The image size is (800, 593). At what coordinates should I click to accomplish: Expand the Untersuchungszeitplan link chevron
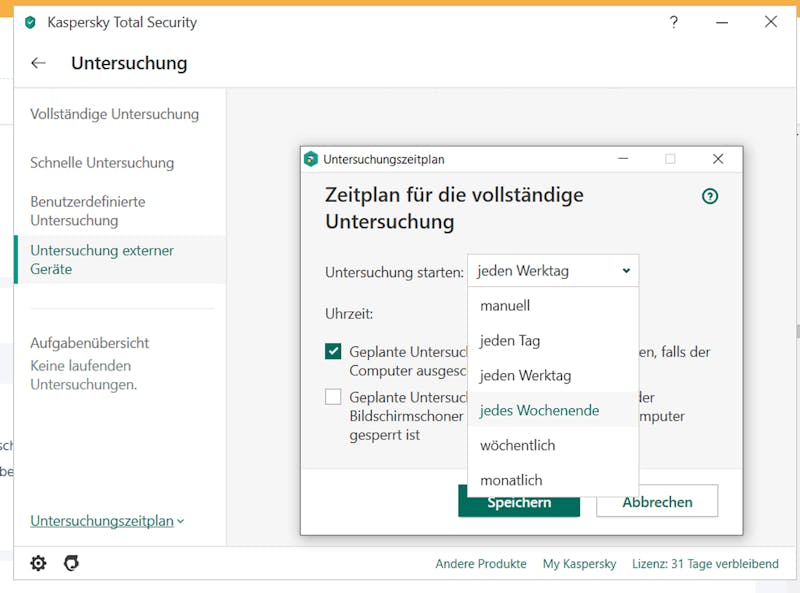tap(181, 522)
